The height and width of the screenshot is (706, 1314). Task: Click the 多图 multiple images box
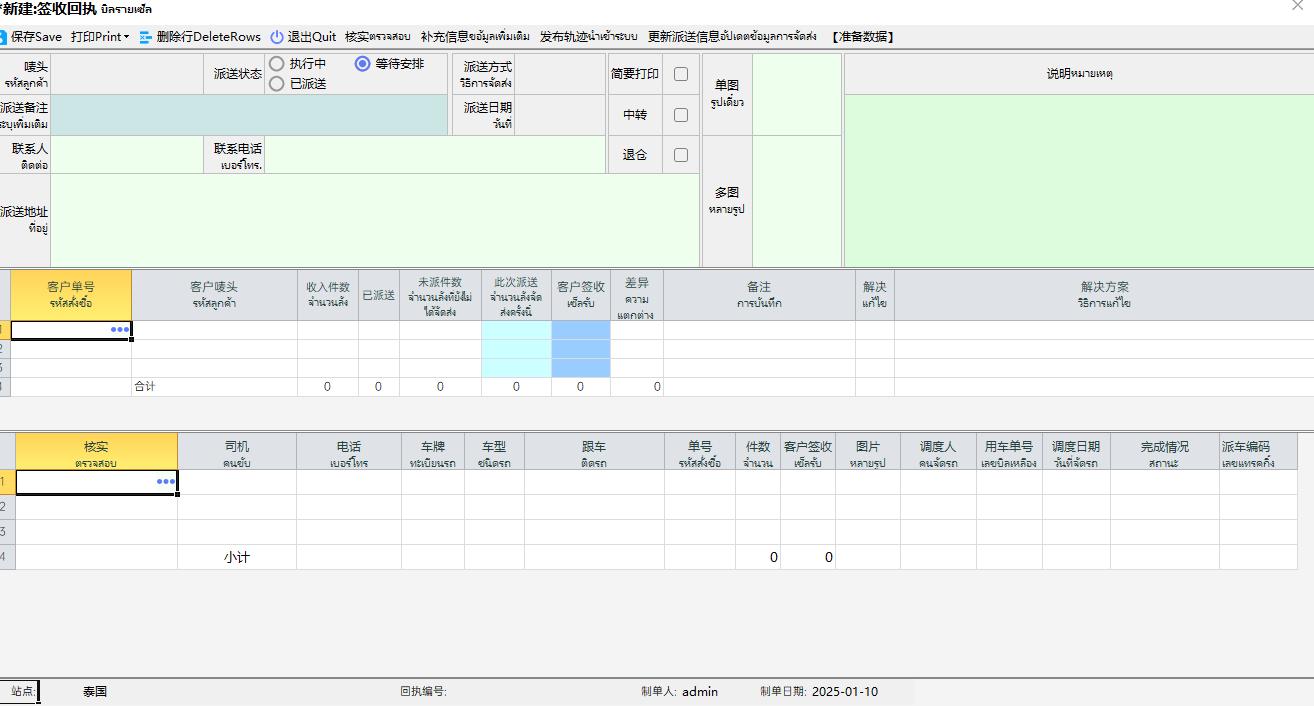pos(797,201)
